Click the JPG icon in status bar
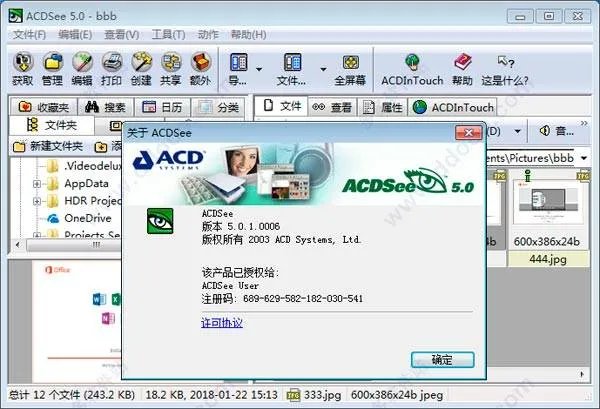The width and height of the screenshot is (600, 409). pos(293,396)
